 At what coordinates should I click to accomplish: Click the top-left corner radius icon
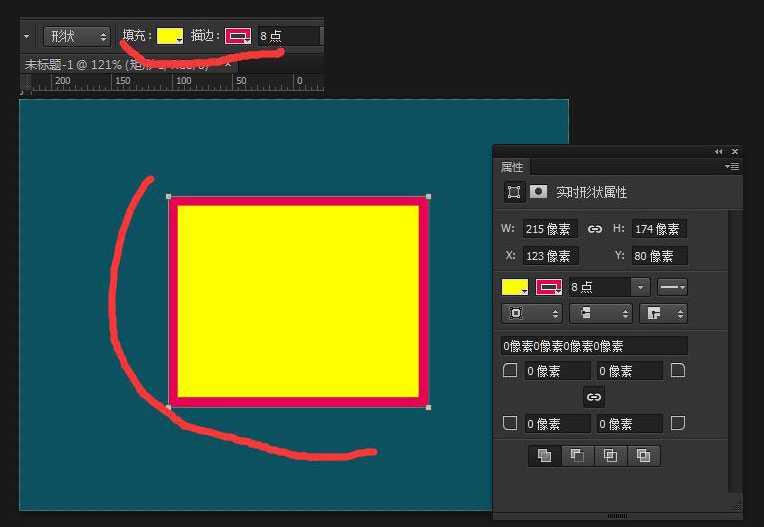click(x=510, y=371)
